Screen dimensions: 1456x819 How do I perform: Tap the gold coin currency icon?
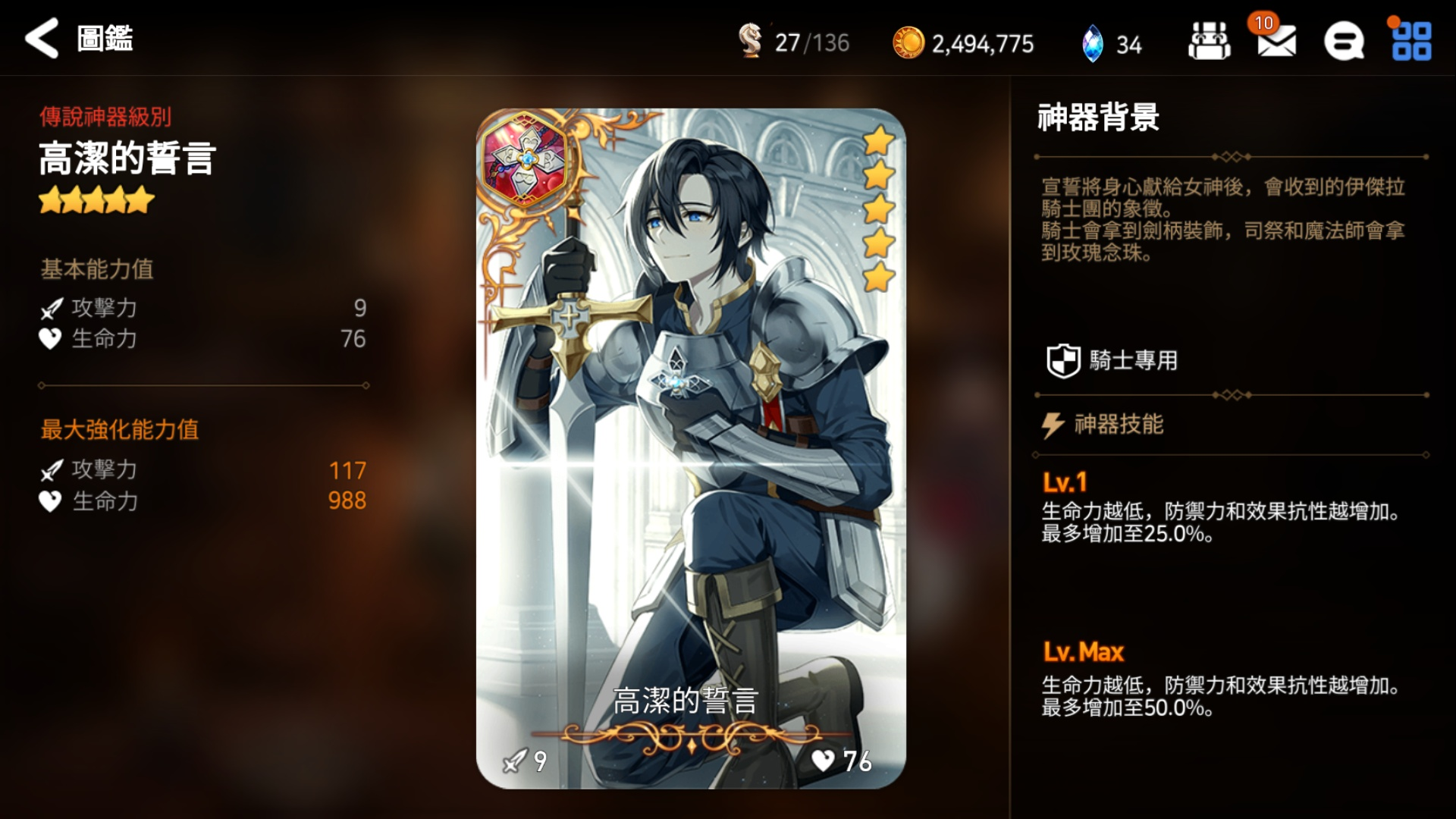[x=908, y=42]
